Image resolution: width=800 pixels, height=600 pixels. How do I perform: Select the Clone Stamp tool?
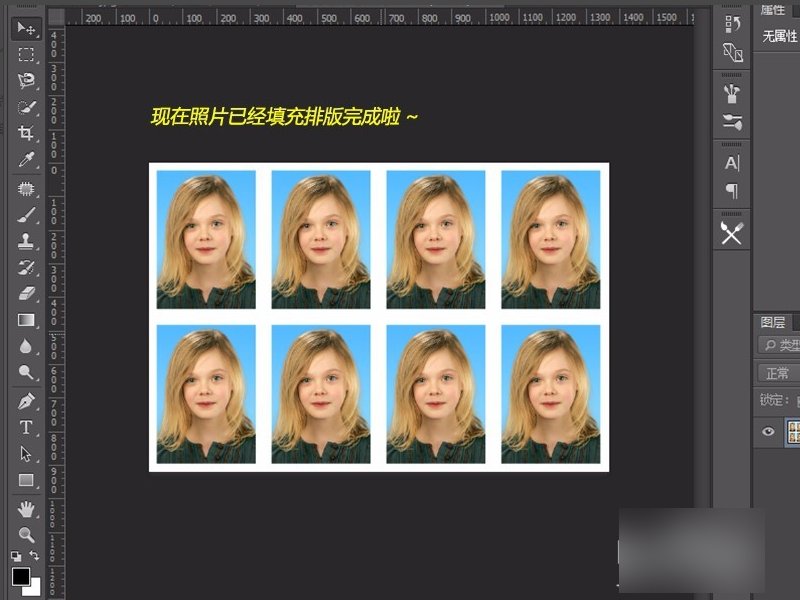(24, 239)
